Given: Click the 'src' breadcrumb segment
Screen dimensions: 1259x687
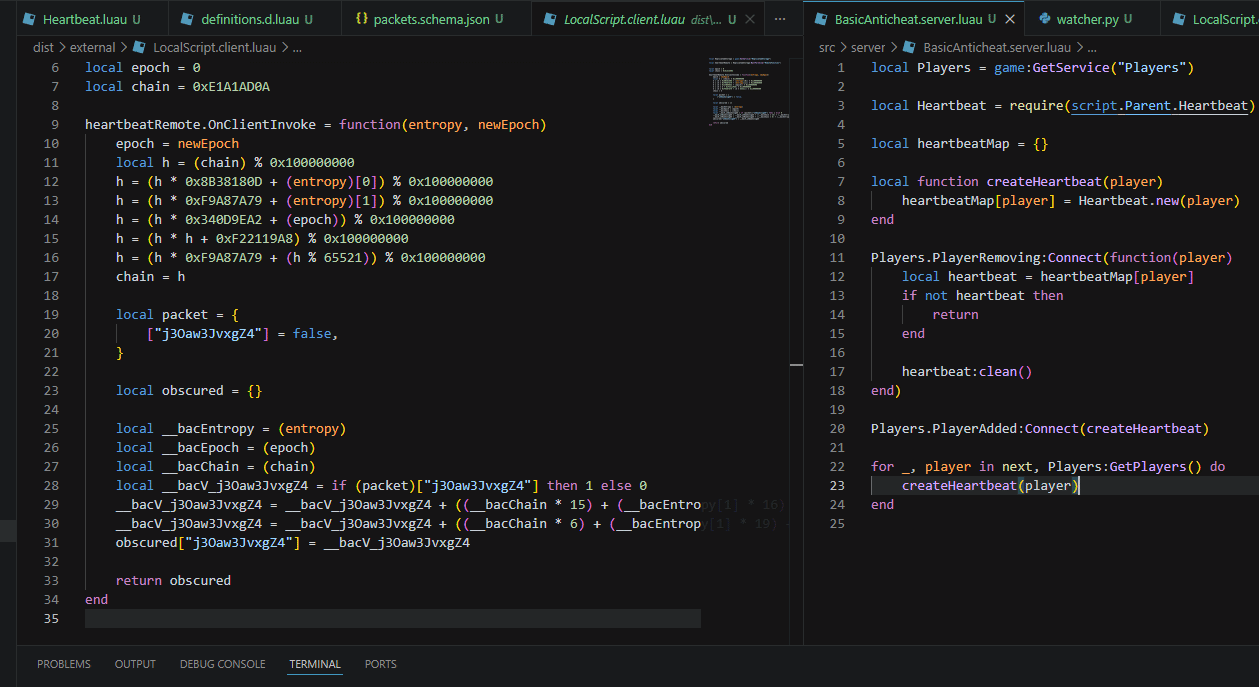Looking at the screenshot, I should point(827,47).
